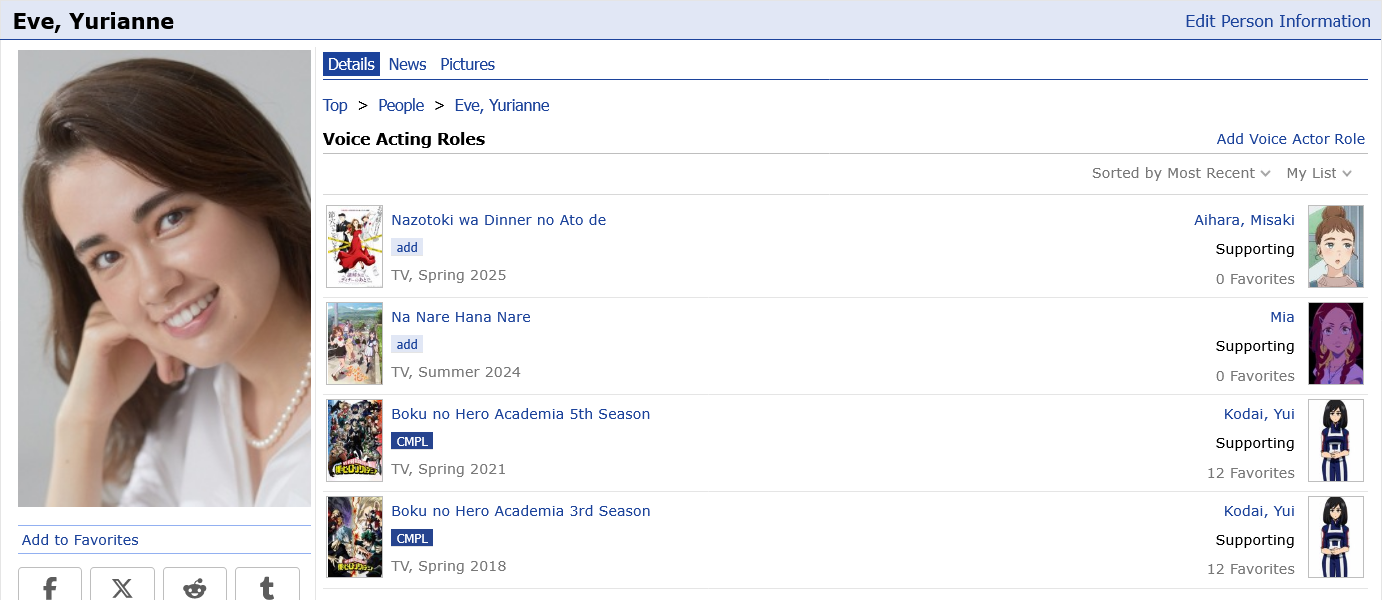Click the TV, Spring 2018 text
The image size is (1393, 604).
[449, 566]
